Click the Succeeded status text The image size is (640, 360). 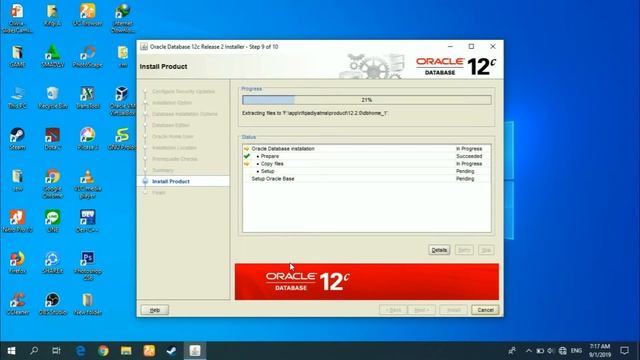(x=469, y=156)
